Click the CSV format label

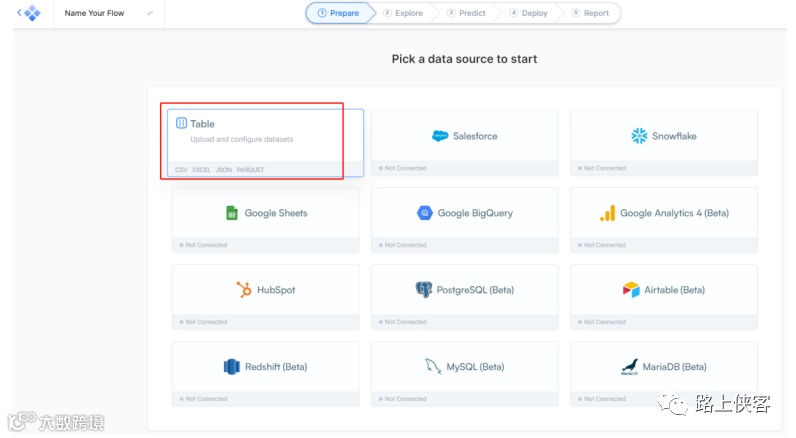[x=181, y=170]
